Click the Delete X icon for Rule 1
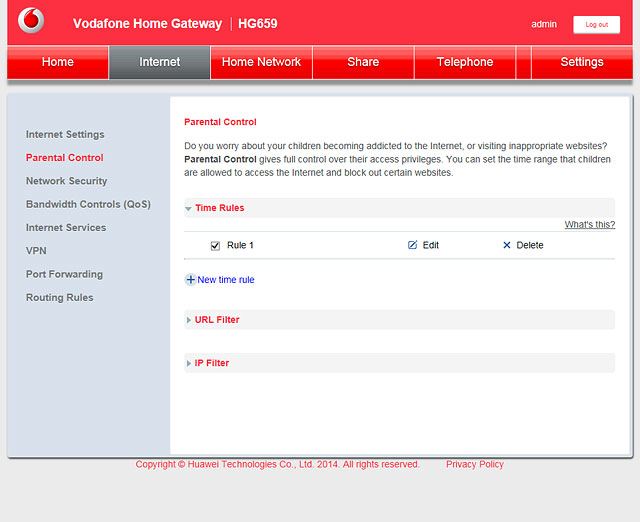 [507, 245]
